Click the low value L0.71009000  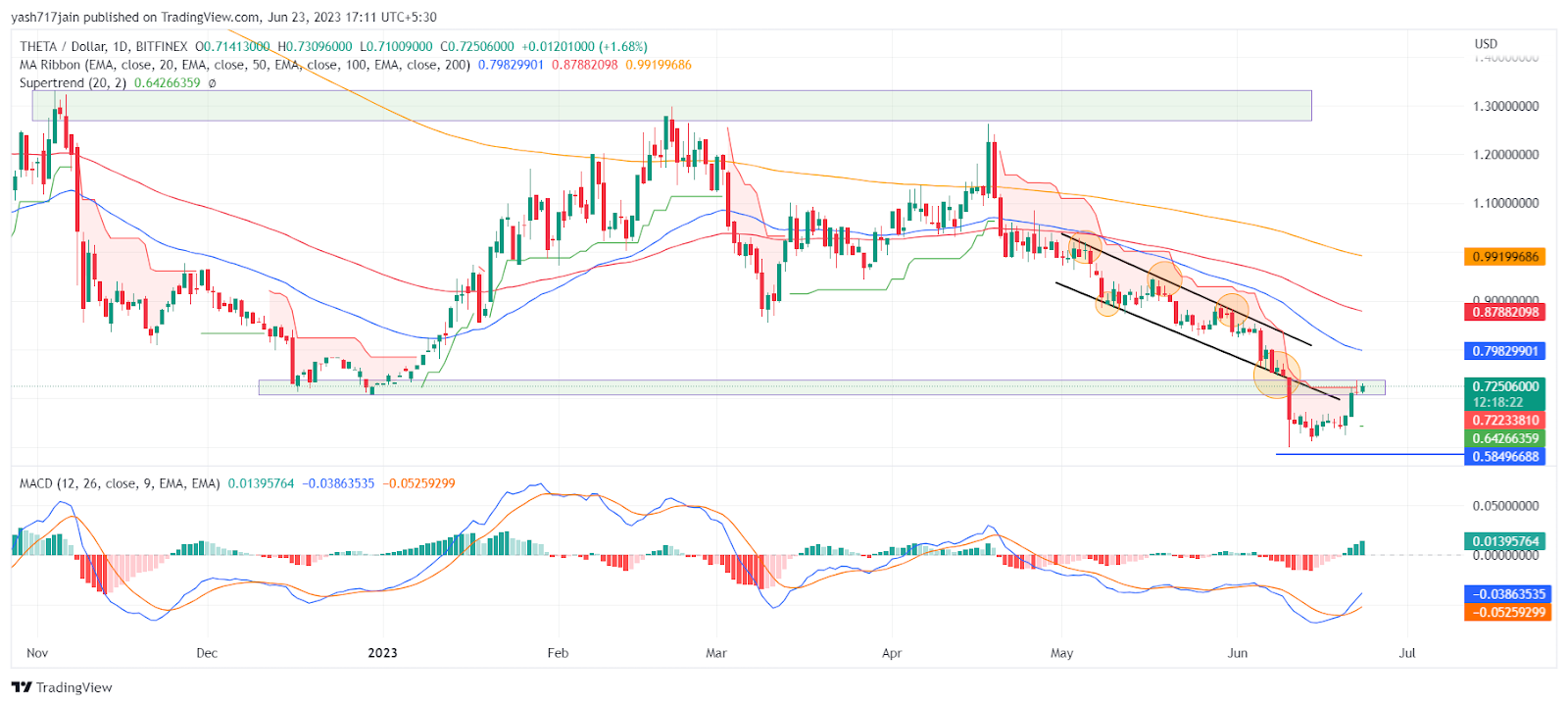click(x=396, y=46)
